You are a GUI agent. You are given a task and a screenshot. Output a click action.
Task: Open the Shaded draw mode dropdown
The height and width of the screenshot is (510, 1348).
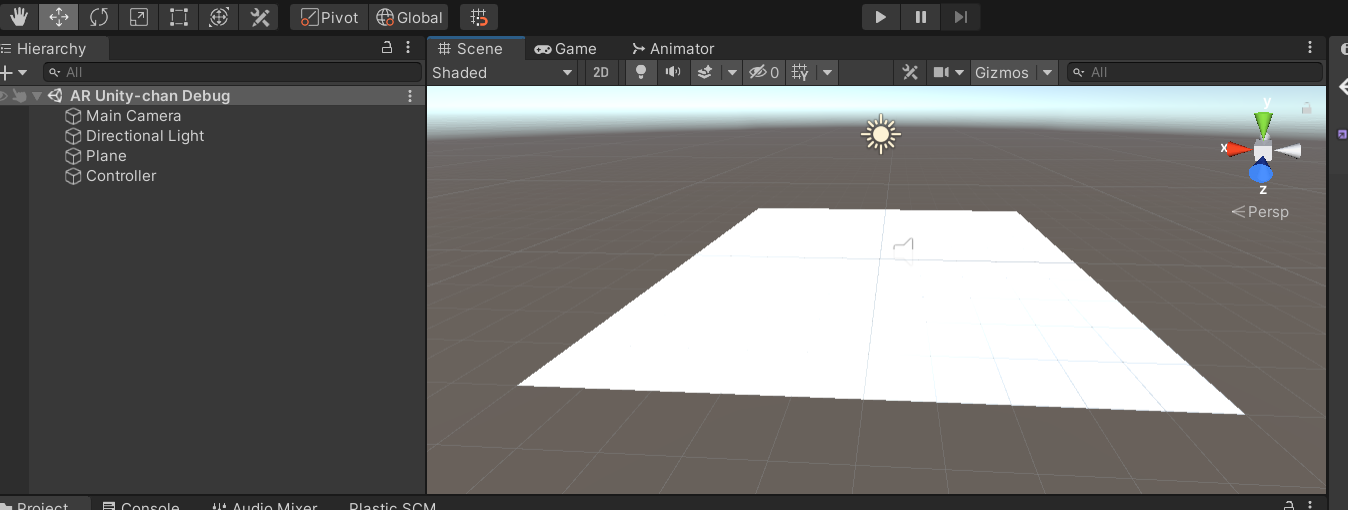[503, 72]
